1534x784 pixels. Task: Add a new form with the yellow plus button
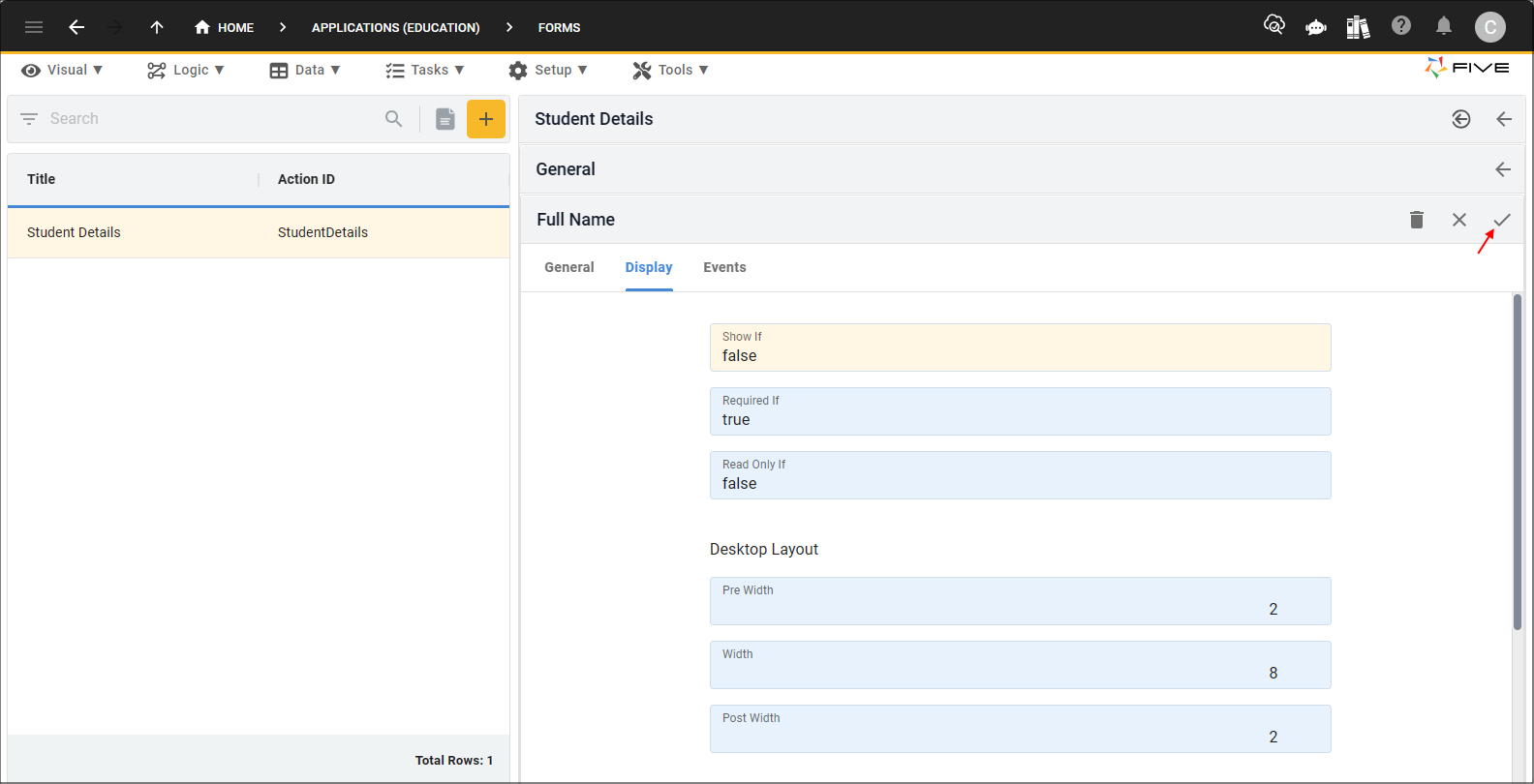pos(486,119)
